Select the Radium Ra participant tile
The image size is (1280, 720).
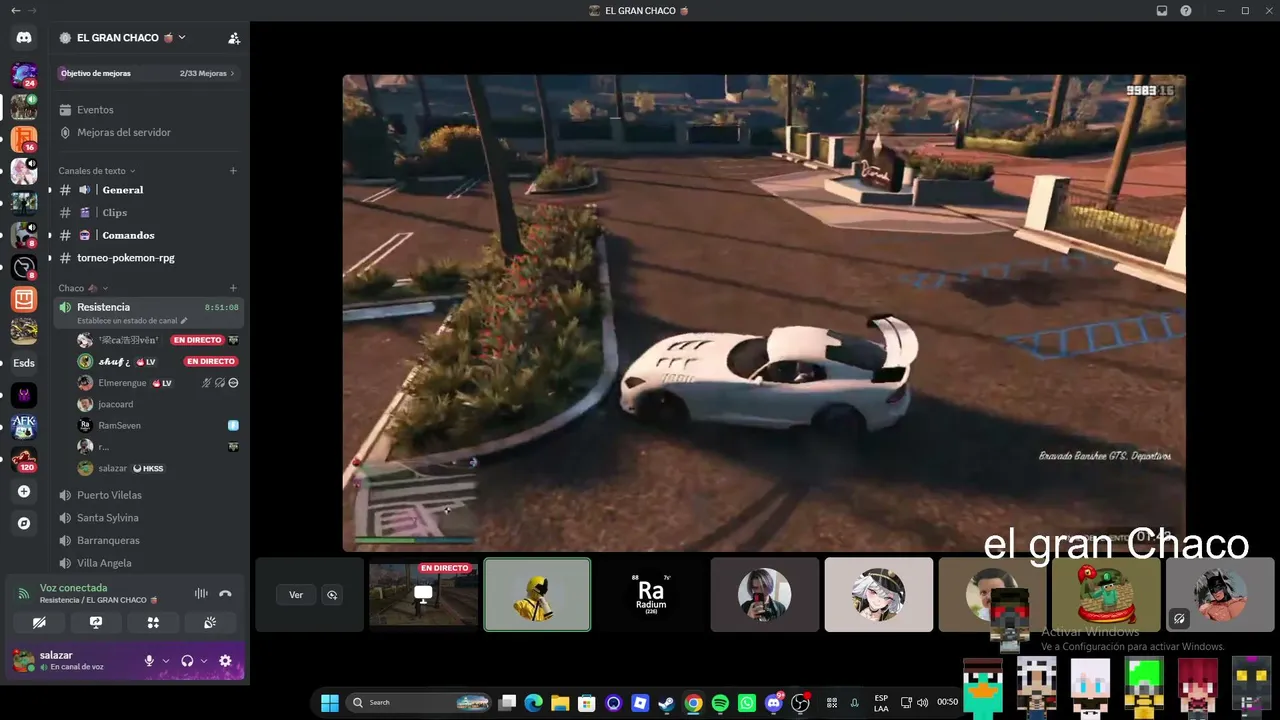(x=651, y=594)
